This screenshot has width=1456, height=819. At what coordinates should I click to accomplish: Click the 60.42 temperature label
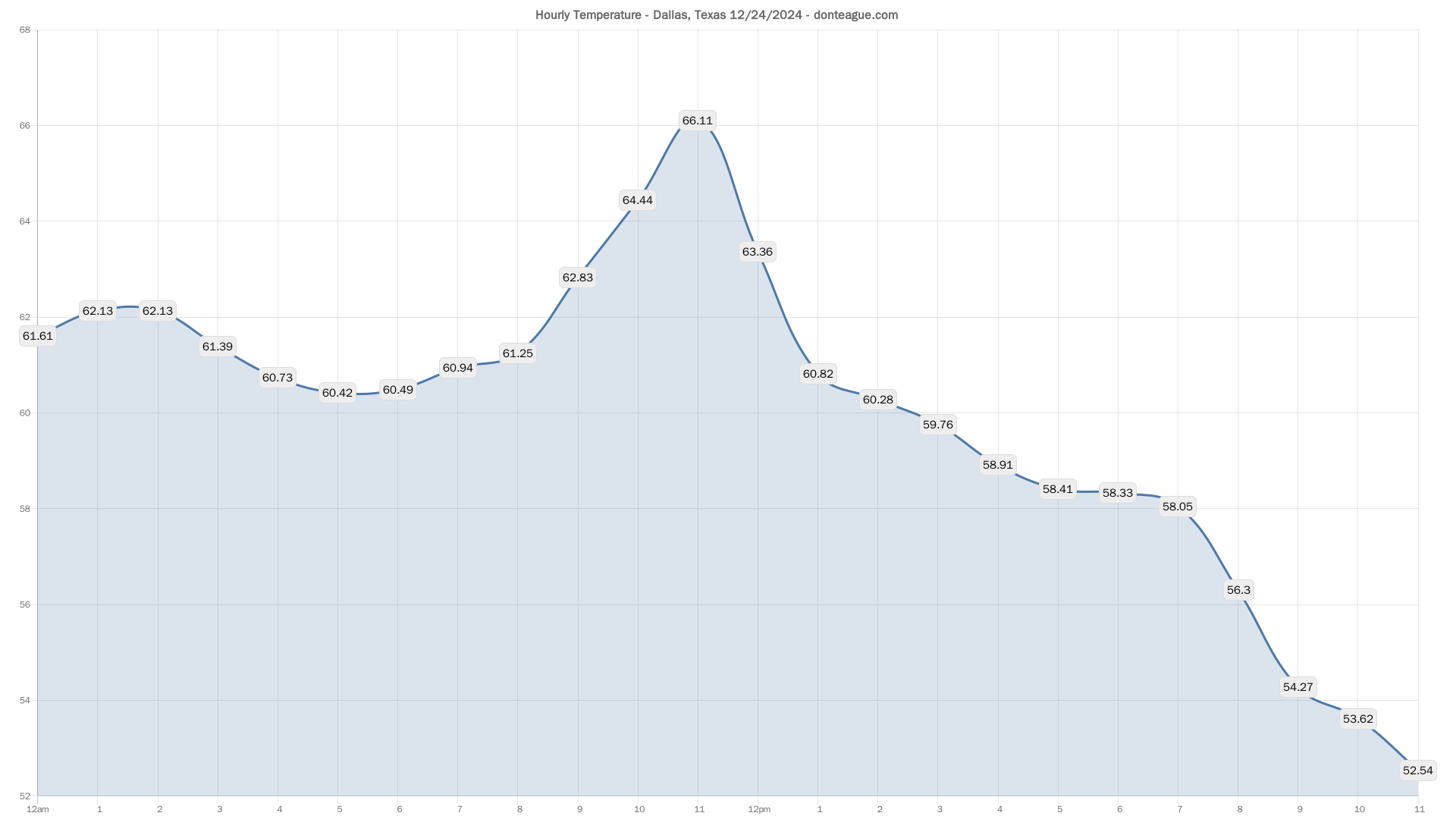click(x=337, y=393)
